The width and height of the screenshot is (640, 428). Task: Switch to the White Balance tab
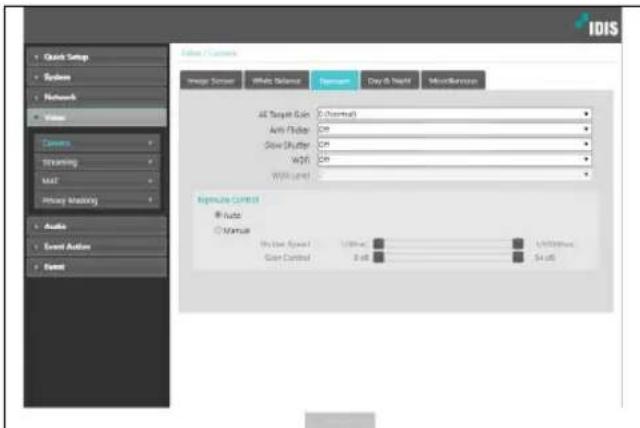[276, 81]
